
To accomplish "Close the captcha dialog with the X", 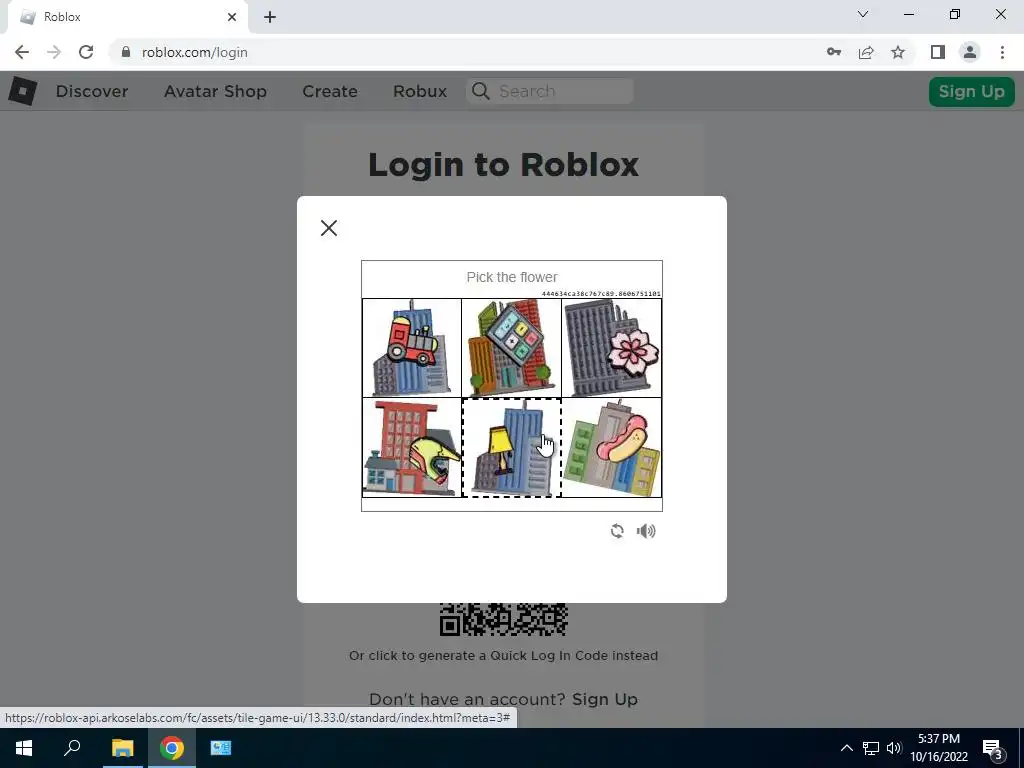I will 328,228.
